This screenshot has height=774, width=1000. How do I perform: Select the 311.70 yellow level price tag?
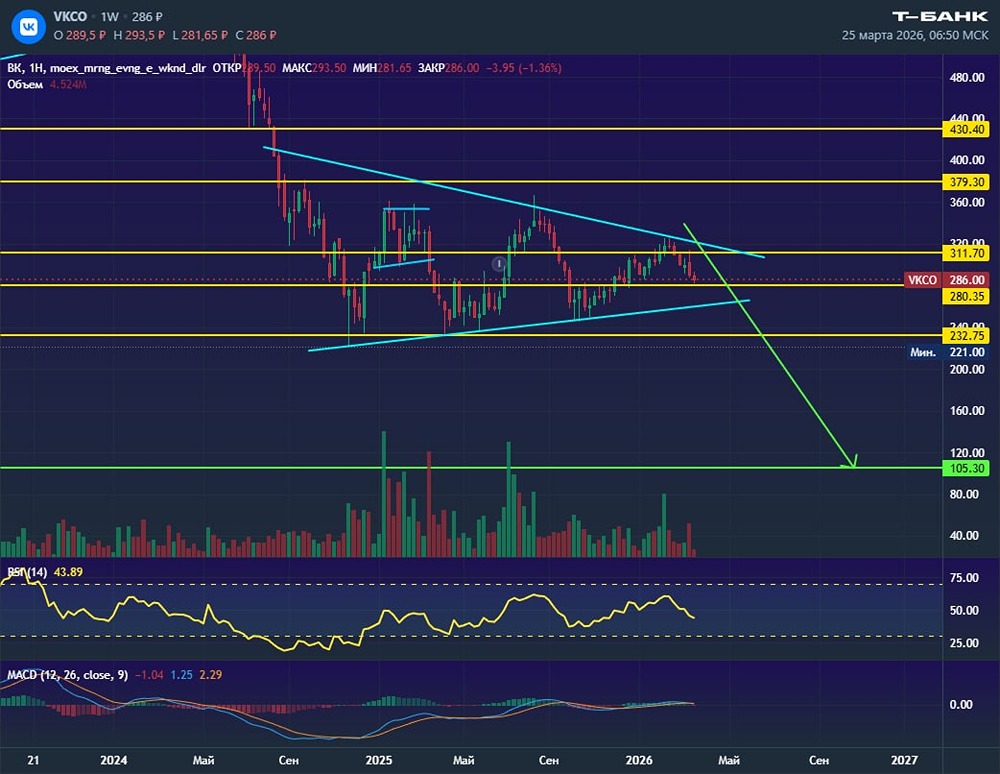966,253
